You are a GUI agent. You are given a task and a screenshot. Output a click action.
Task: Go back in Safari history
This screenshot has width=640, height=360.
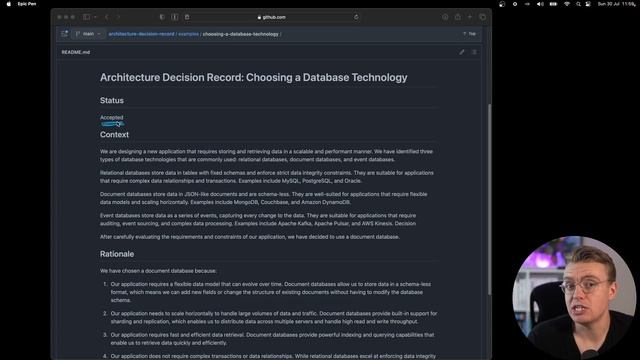(107, 17)
